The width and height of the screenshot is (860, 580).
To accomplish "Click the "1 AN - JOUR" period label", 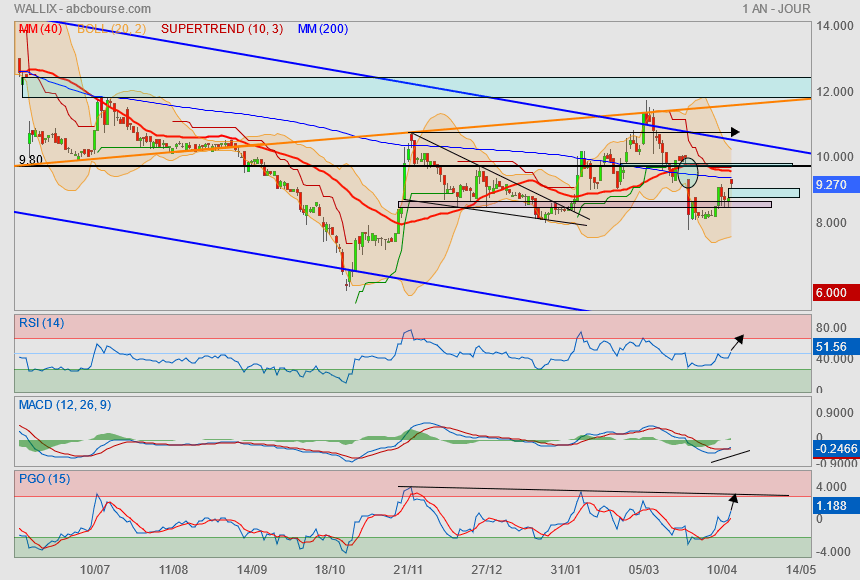I will coord(776,9).
